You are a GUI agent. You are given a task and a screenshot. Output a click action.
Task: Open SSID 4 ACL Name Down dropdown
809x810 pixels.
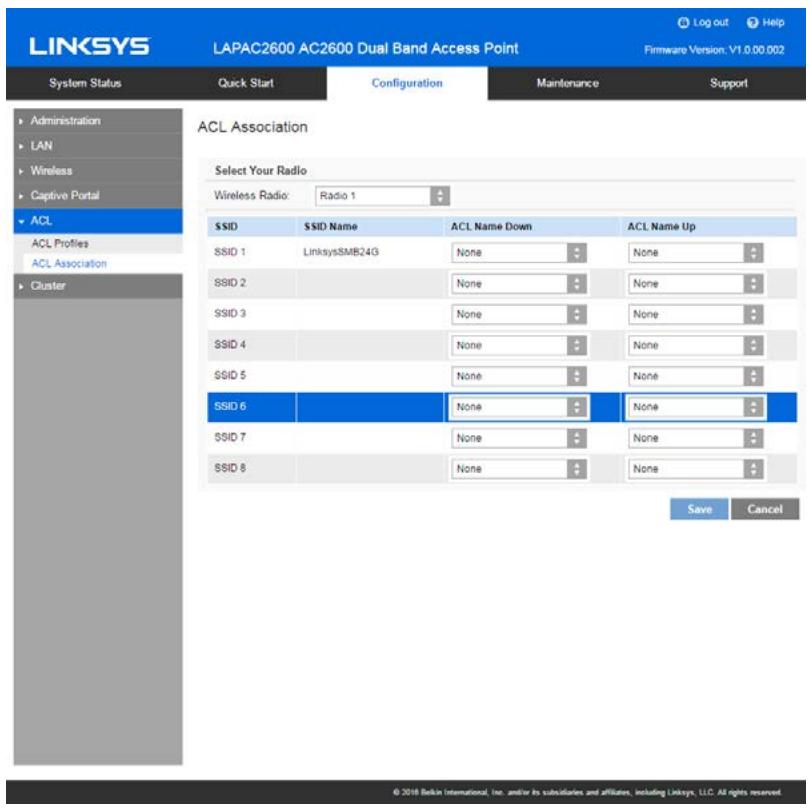click(519, 346)
